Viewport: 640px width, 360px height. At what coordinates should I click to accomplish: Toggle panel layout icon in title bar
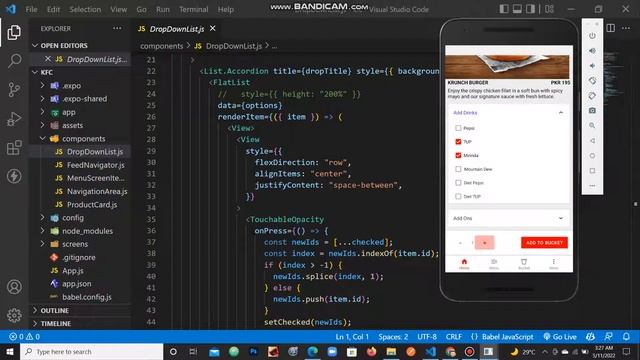tap(517, 9)
